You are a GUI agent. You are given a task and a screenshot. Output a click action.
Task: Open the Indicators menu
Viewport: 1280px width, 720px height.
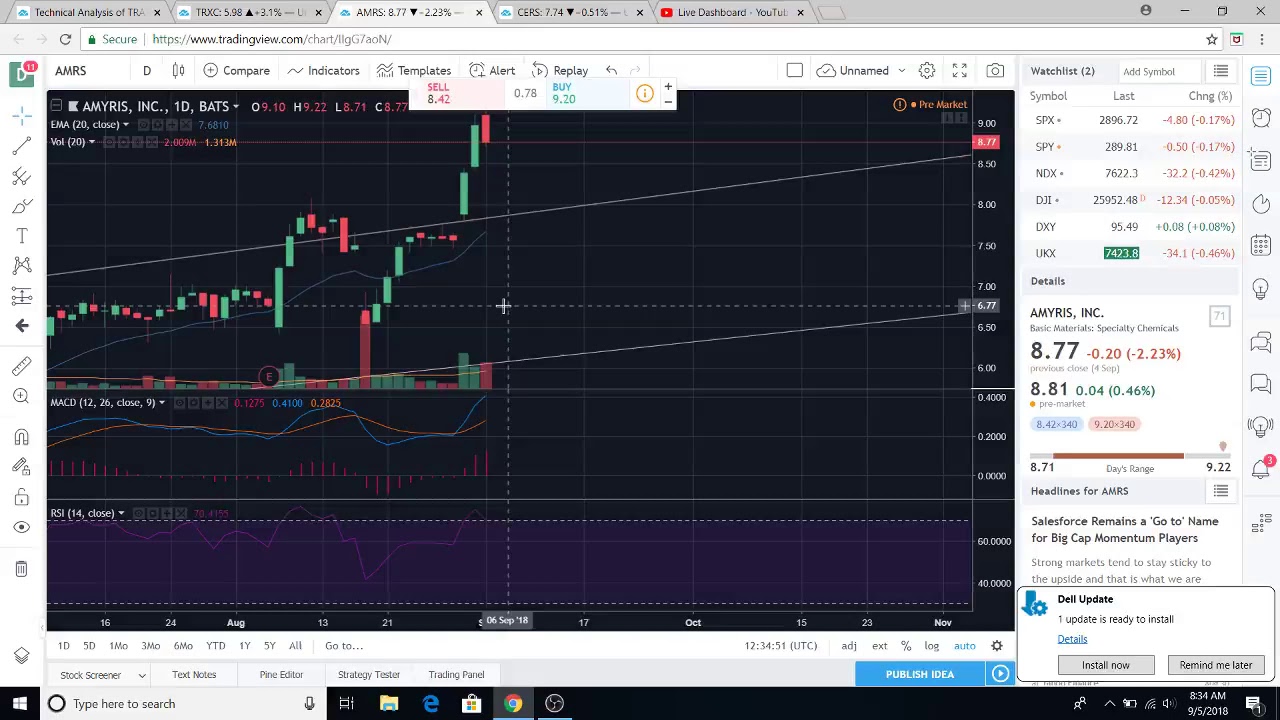[x=323, y=71]
